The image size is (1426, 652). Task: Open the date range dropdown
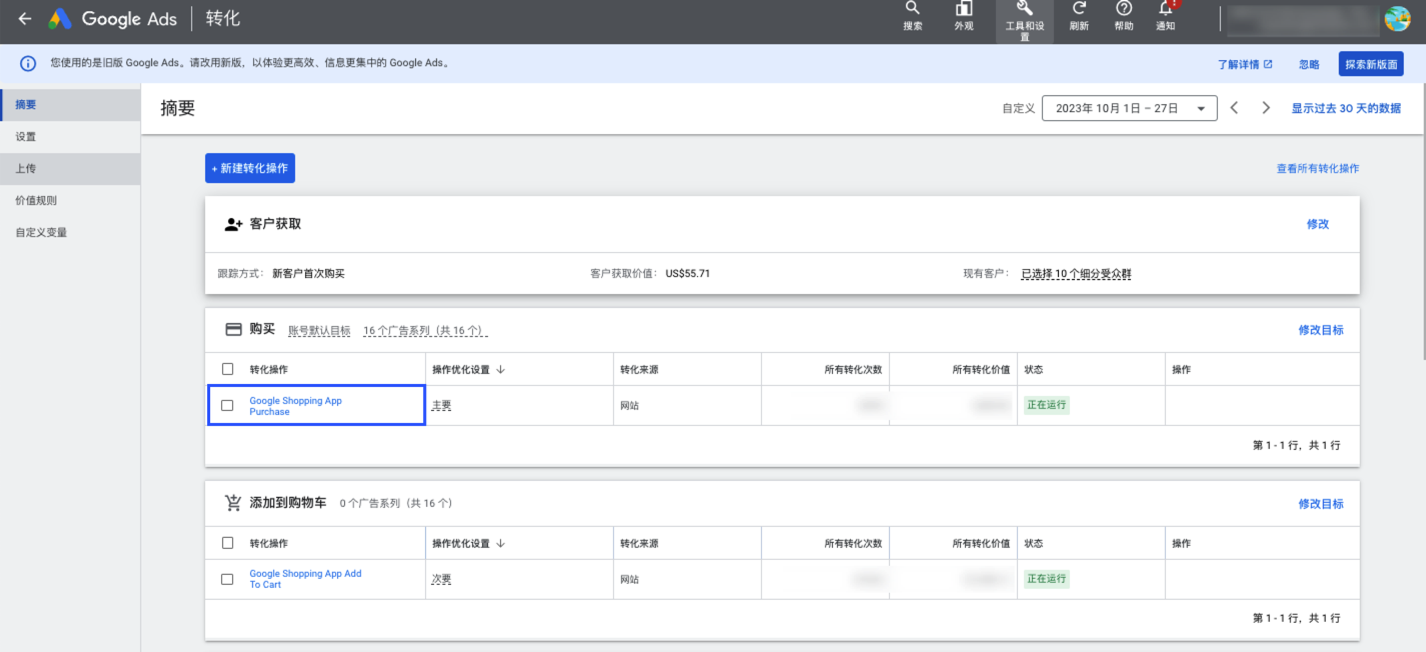(x=1129, y=108)
